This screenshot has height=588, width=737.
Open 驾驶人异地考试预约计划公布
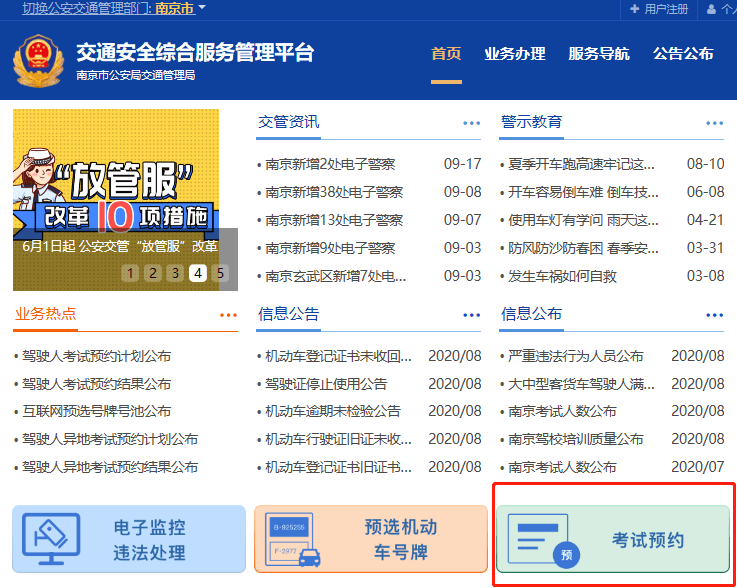point(110,439)
